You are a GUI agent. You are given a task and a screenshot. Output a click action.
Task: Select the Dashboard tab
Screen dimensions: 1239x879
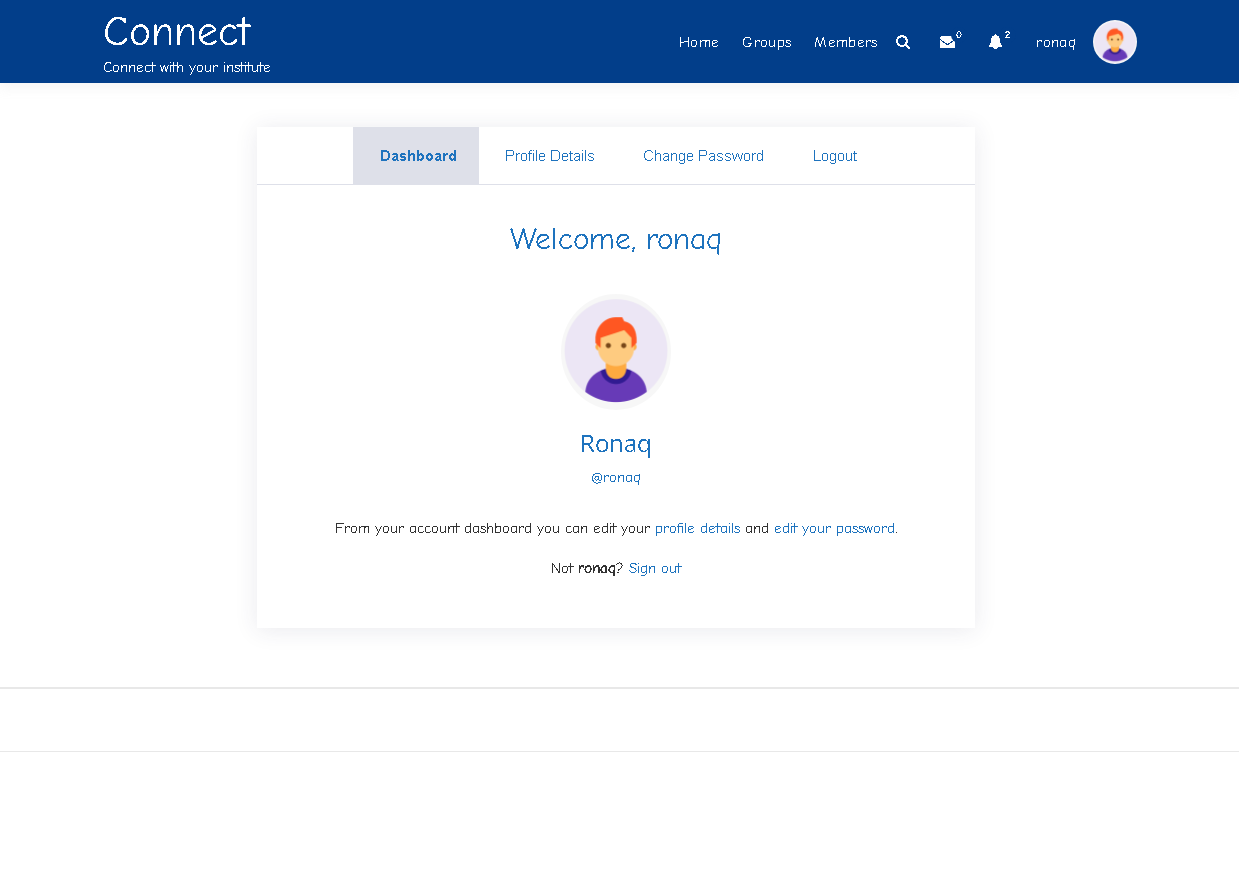point(416,156)
